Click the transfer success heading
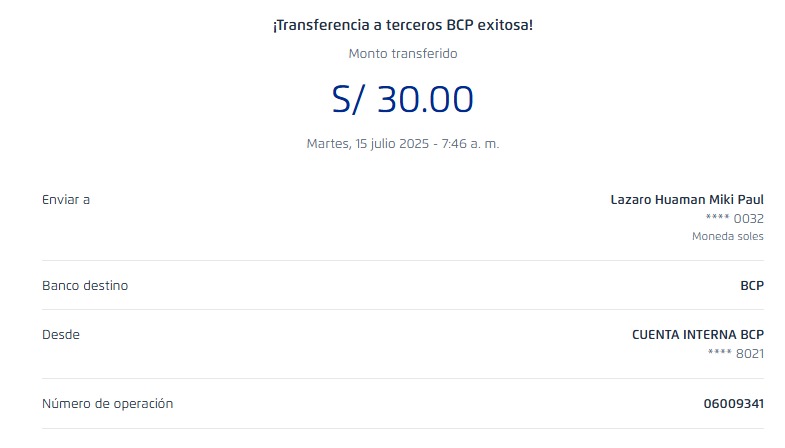785x448 pixels. coord(402,24)
